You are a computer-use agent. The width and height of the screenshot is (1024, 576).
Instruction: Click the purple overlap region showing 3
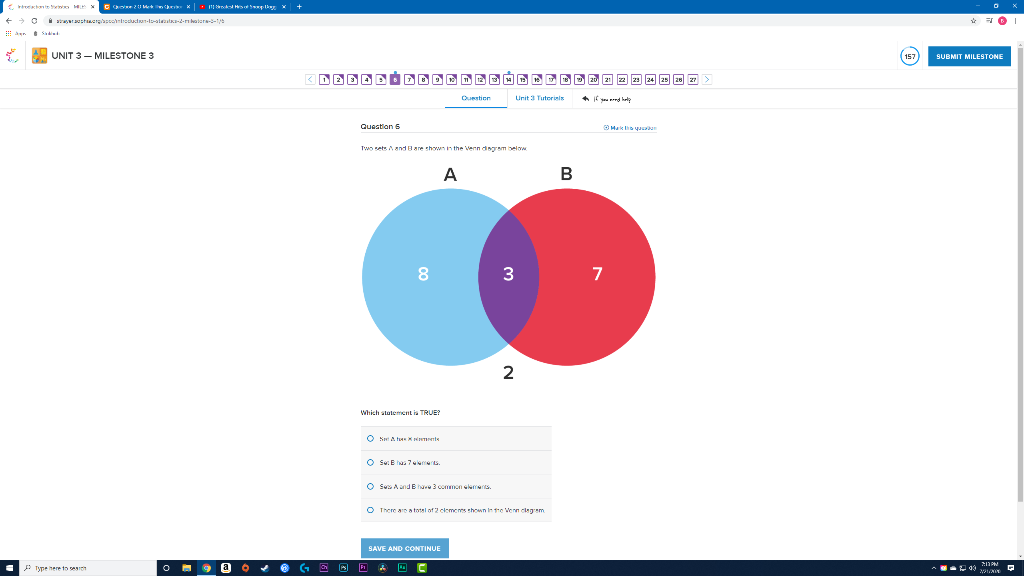[x=509, y=277]
